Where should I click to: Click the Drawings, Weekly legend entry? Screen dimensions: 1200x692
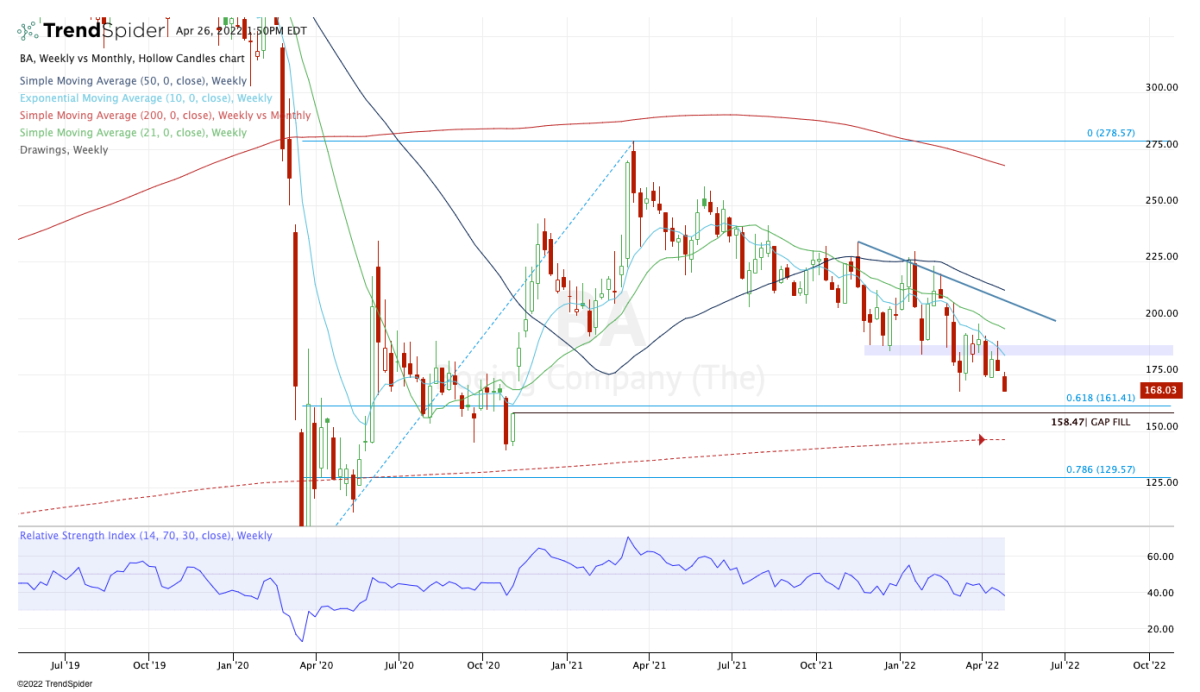[63, 149]
